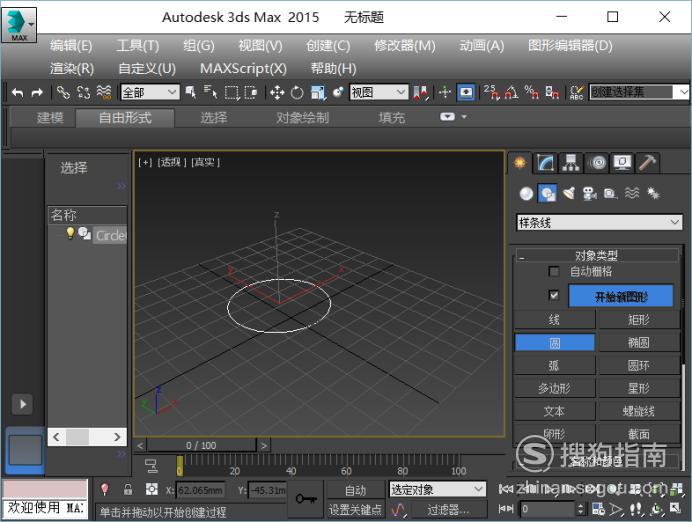This screenshot has height=522, width=692.
Task: Open the 渲染(R) menu
Action: 72,69
